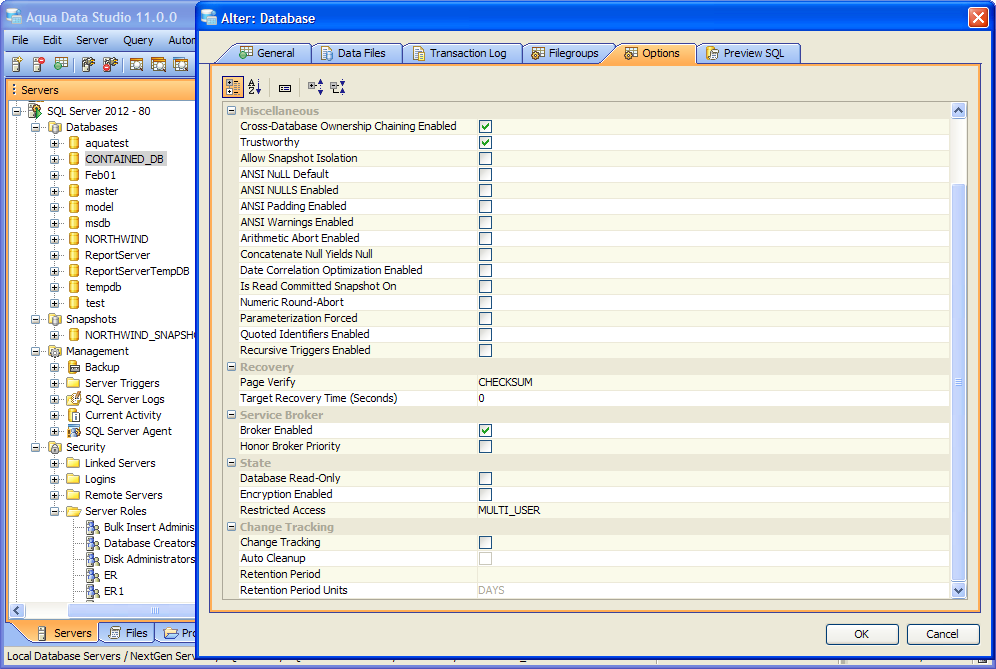Collapse the Change Tracking category
The width and height of the screenshot is (996, 669).
232,527
